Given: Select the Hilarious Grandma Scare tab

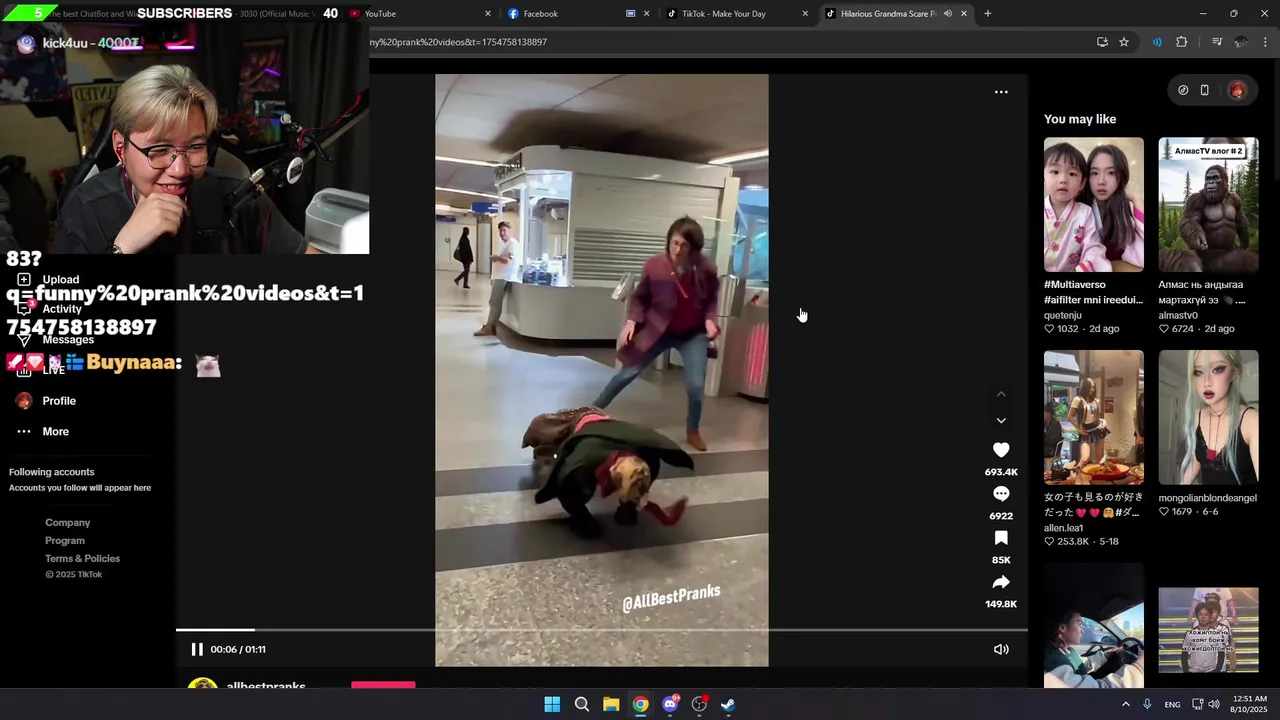Looking at the screenshot, I should click(x=888, y=14).
